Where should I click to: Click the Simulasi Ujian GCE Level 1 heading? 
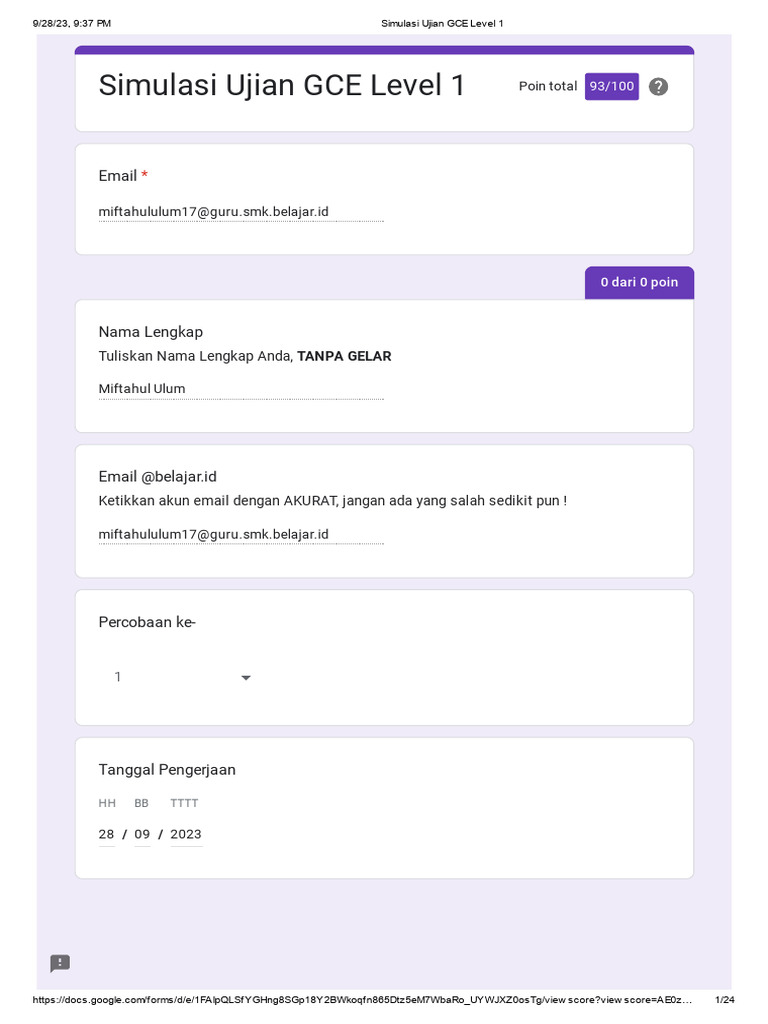point(282,86)
